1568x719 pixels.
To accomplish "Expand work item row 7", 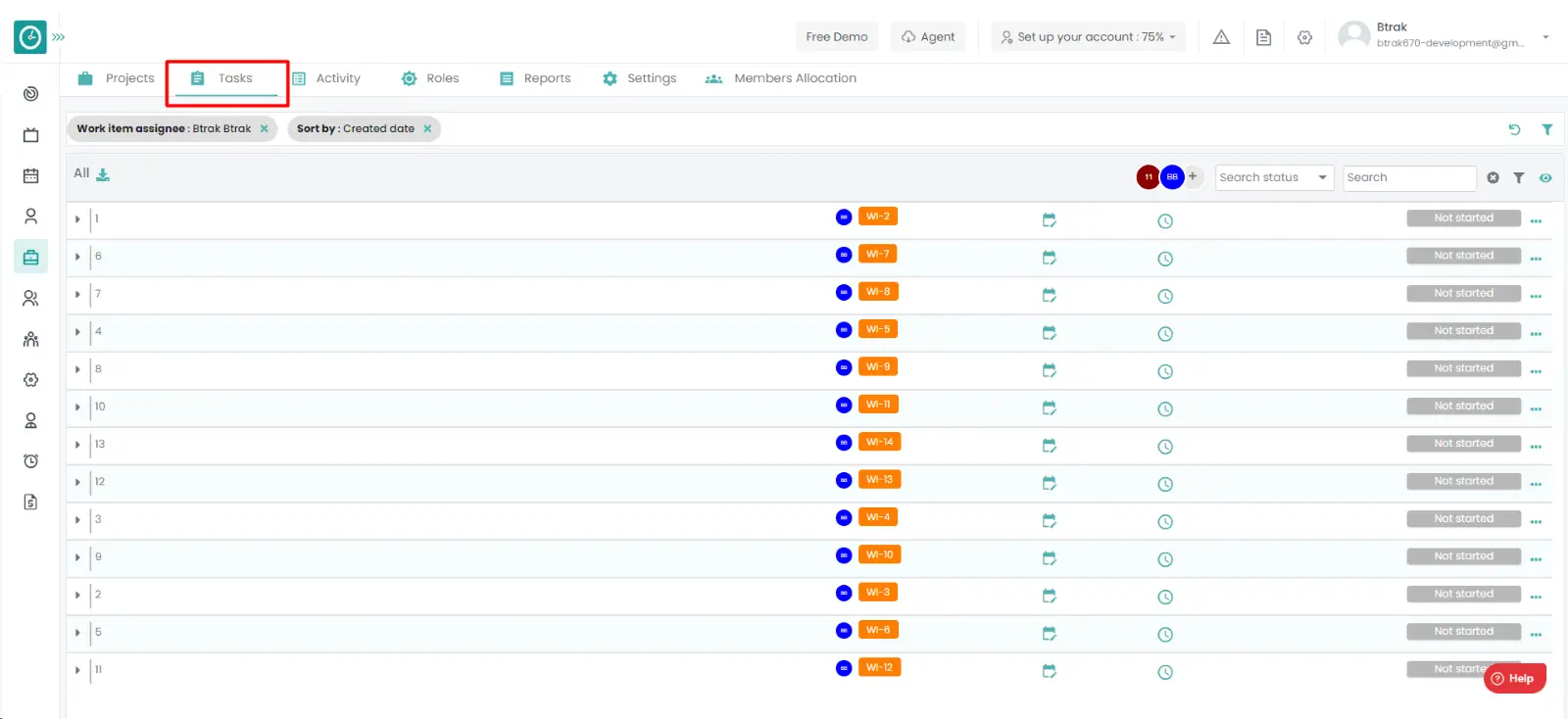I will 77,294.
